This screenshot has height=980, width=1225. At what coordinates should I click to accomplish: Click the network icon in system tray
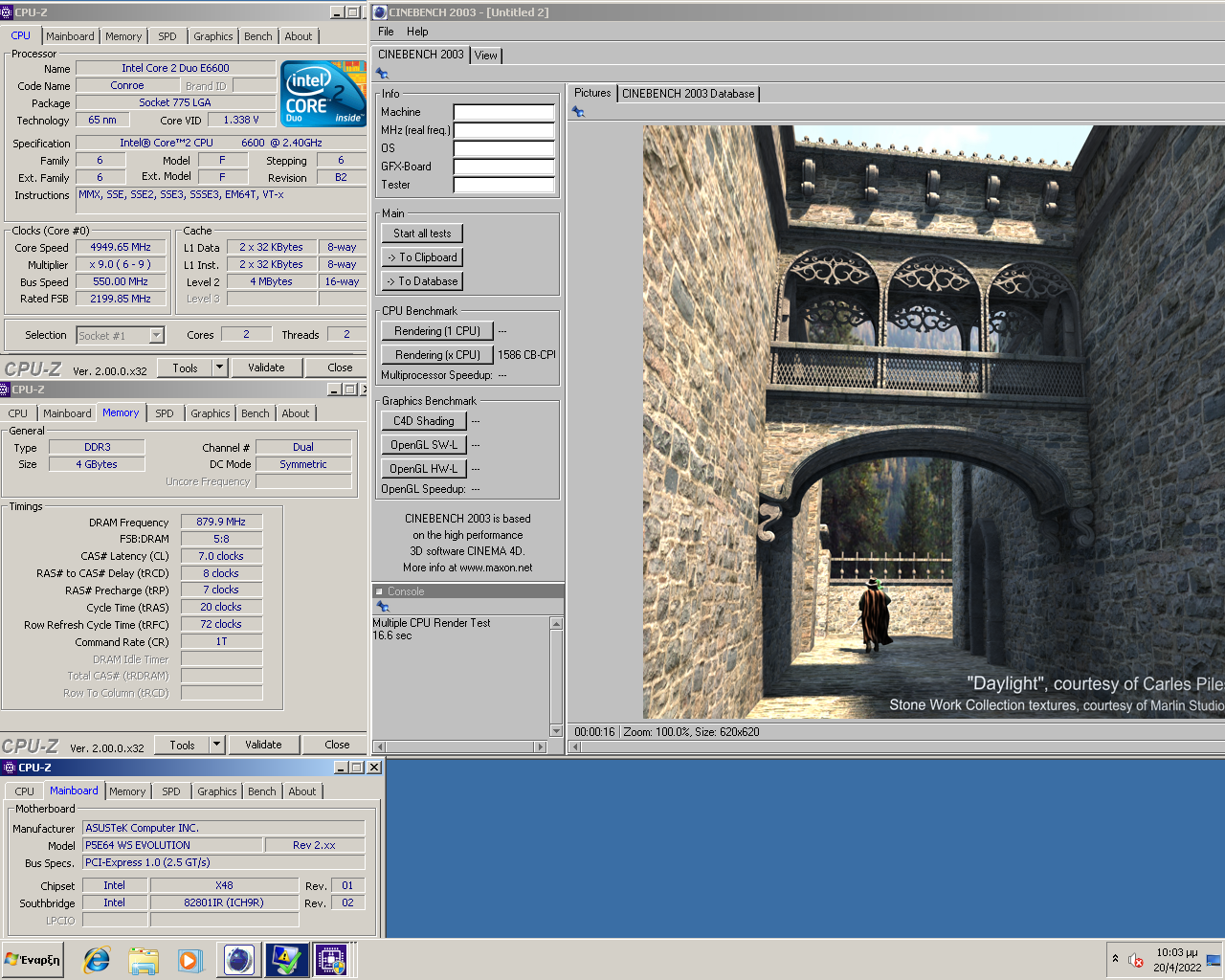1214,960
